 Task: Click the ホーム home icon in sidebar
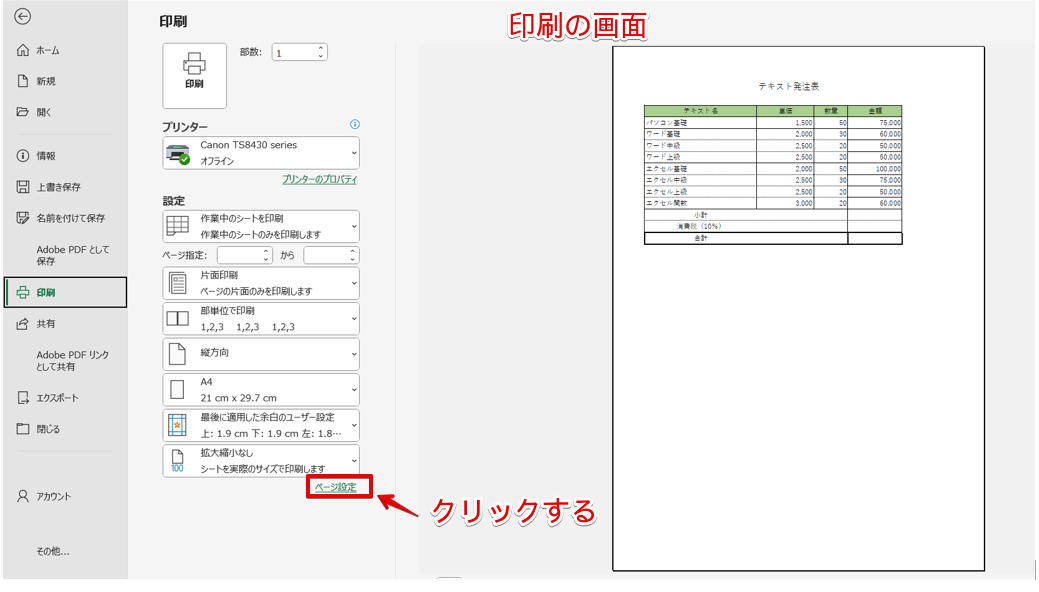point(23,49)
